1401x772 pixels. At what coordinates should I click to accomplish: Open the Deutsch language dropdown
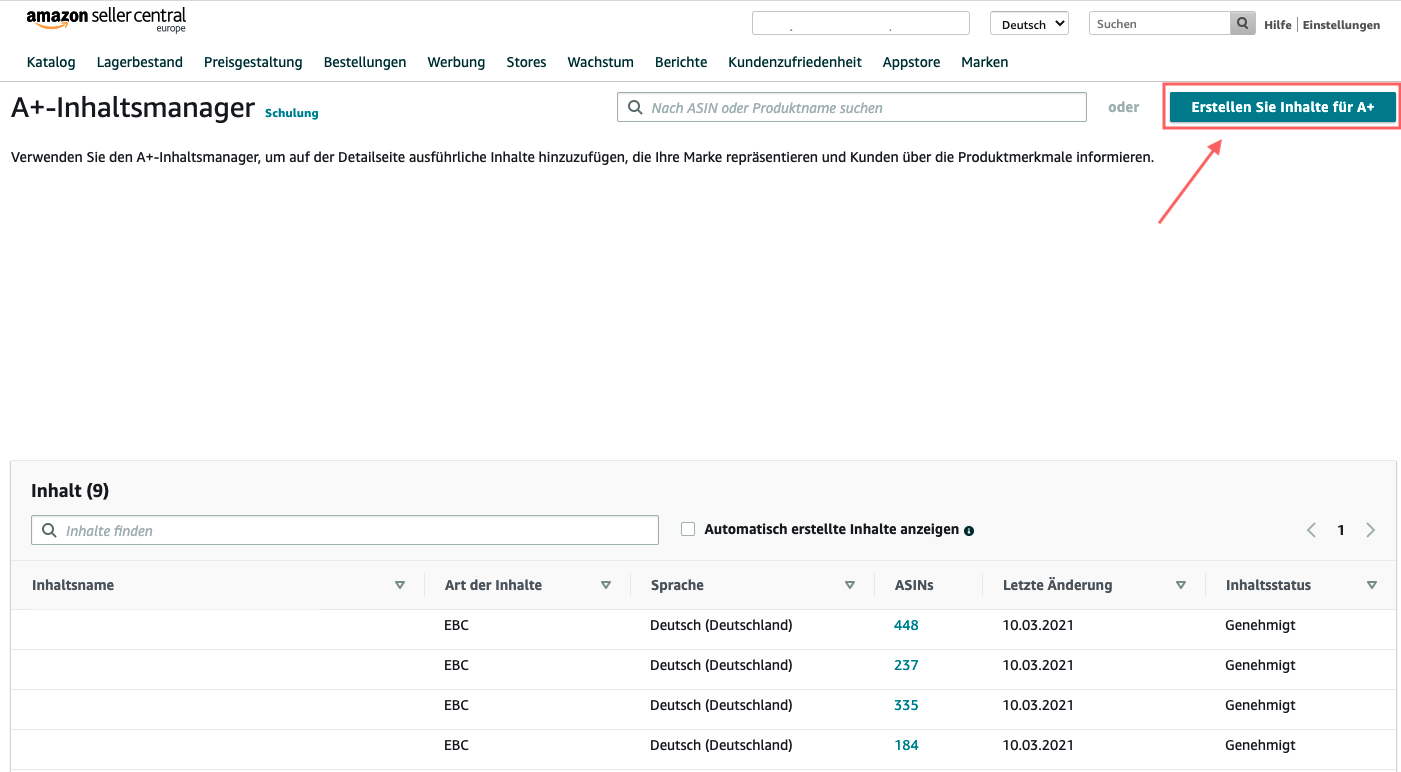[1029, 24]
